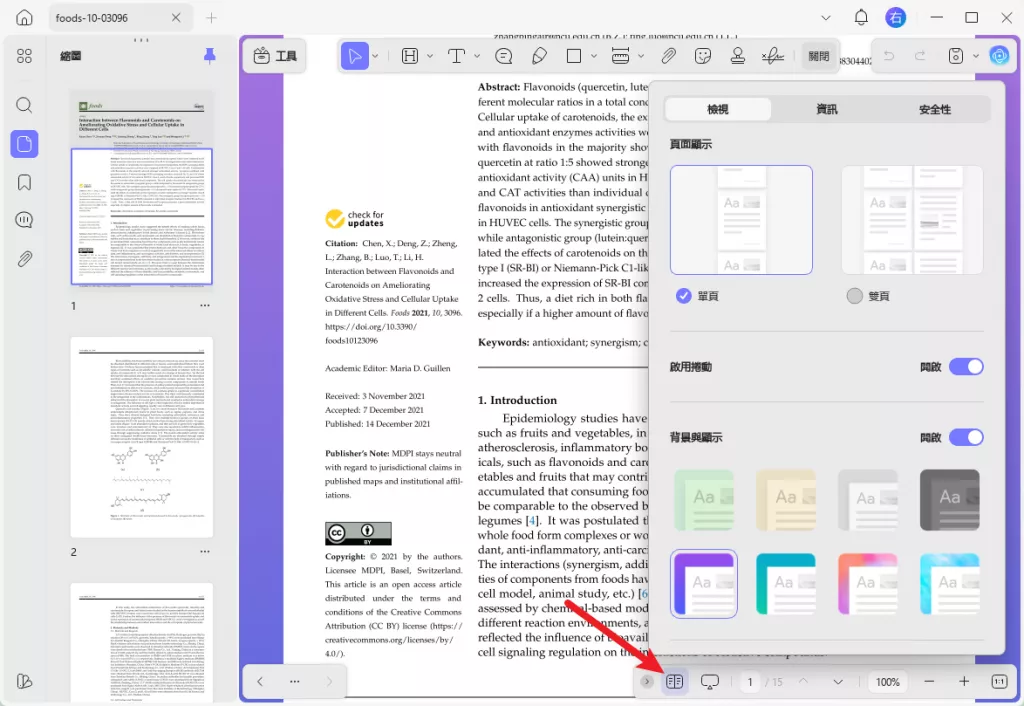
Task: Go to the home screen icon
Action: point(24,18)
